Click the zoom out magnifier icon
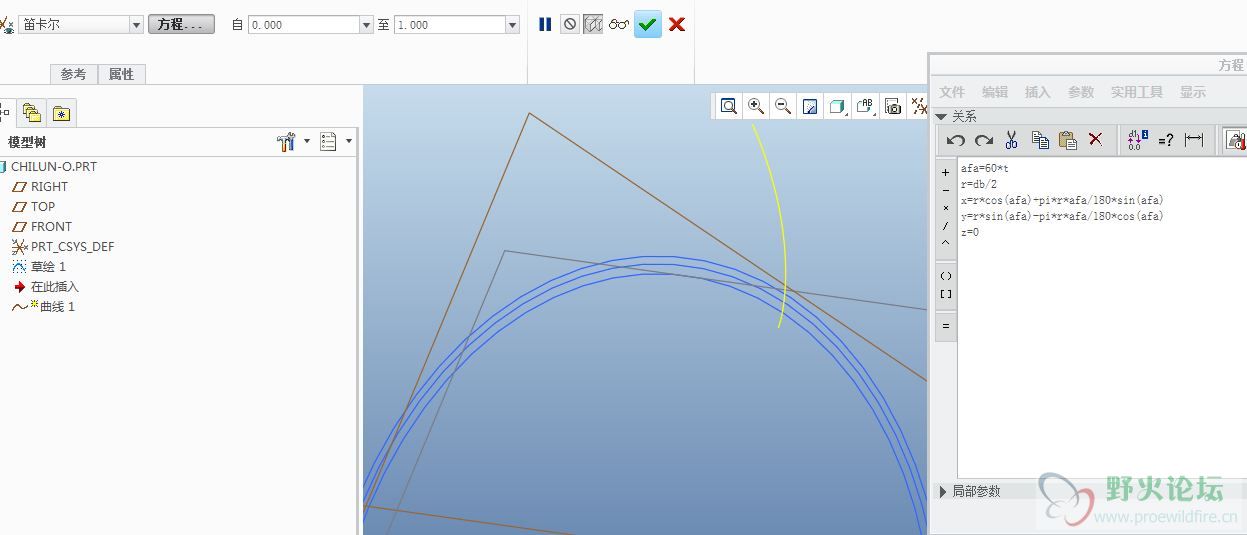 (x=783, y=106)
